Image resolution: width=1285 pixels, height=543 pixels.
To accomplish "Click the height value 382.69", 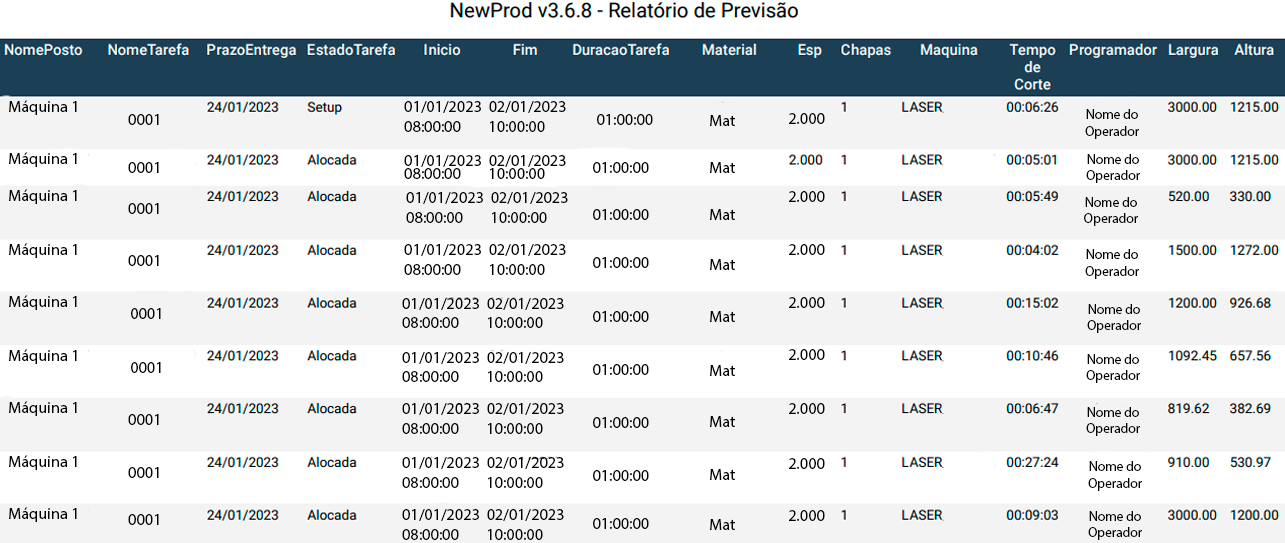I will [x=1250, y=408].
